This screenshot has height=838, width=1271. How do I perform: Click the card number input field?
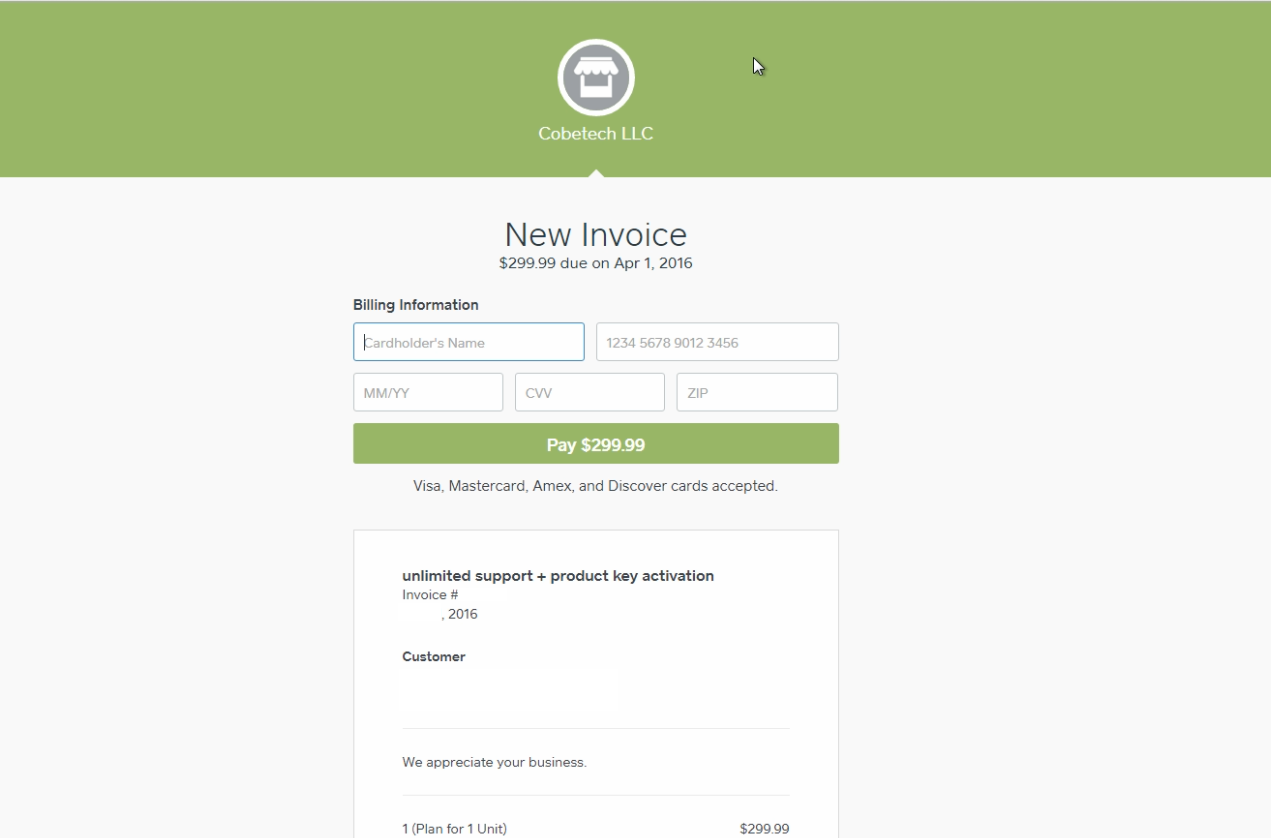(717, 342)
